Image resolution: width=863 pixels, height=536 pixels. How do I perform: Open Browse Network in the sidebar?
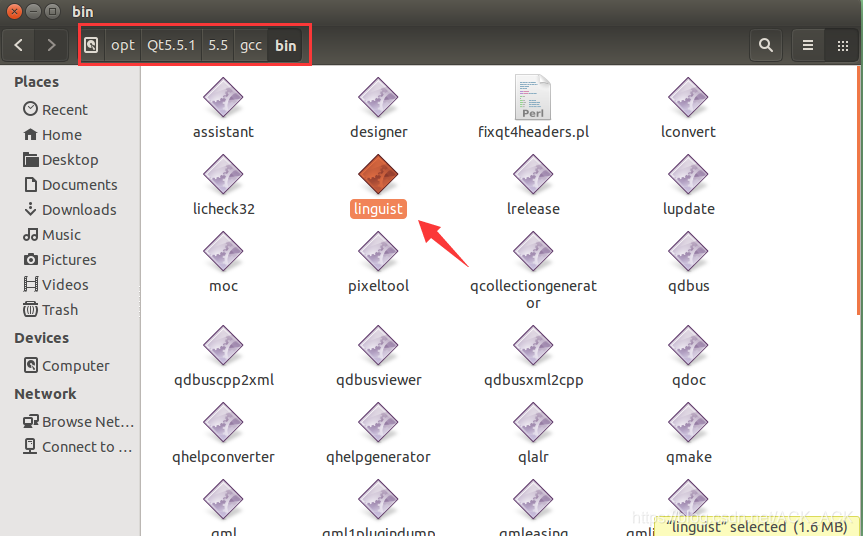click(x=78, y=422)
